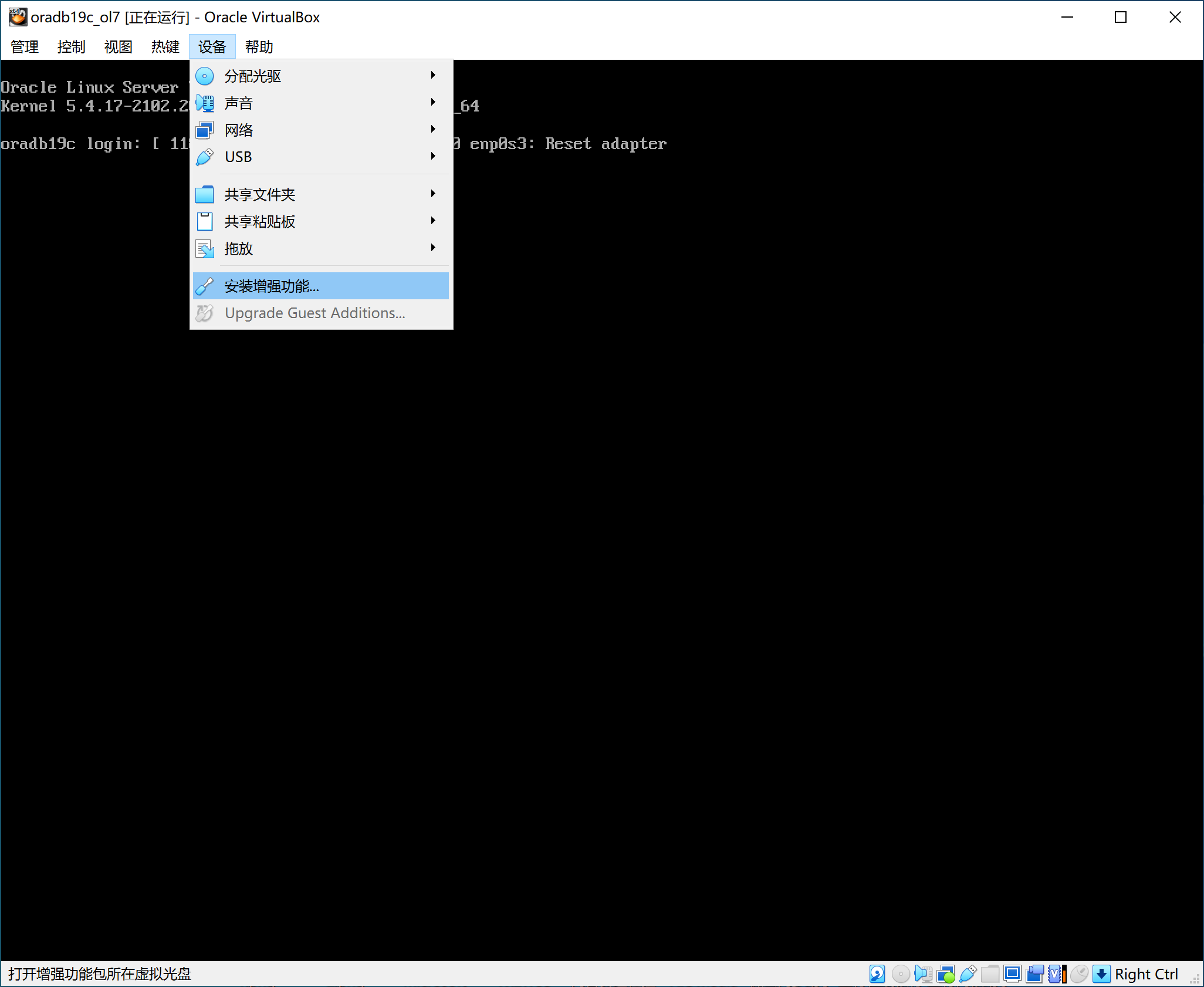This screenshot has width=1204, height=987.
Task: Click the shared folders status bar icon
Action: click(x=990, y=974)
